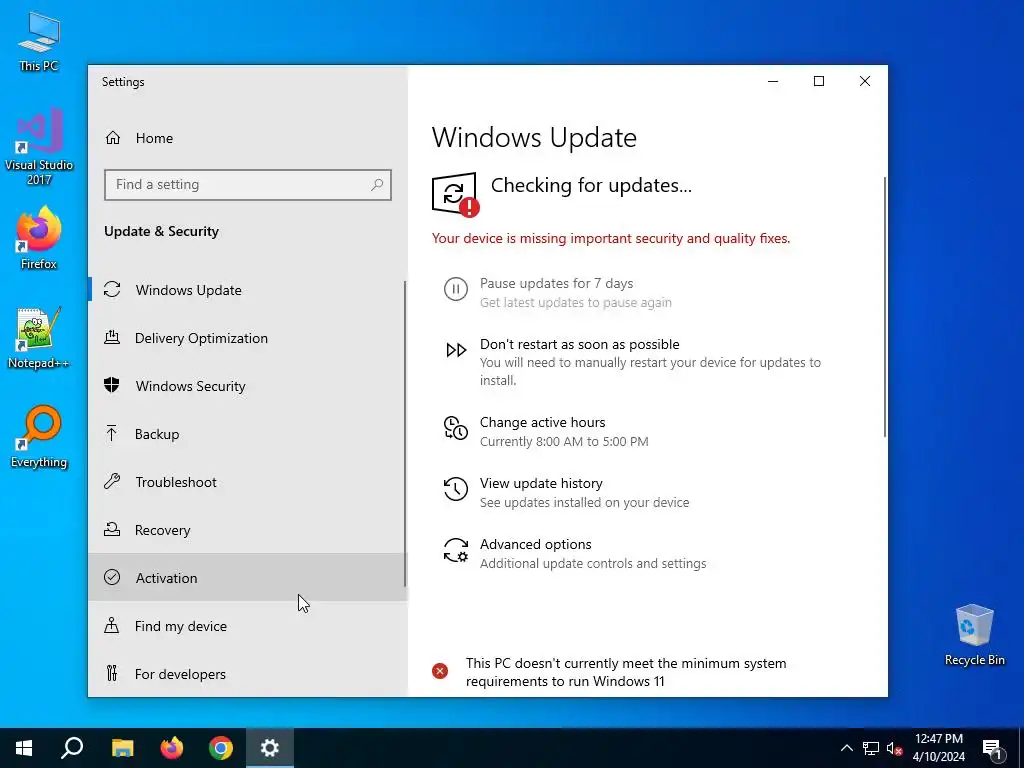Click the Windows Update sync icon in sidebar

(x=112, y=289)
